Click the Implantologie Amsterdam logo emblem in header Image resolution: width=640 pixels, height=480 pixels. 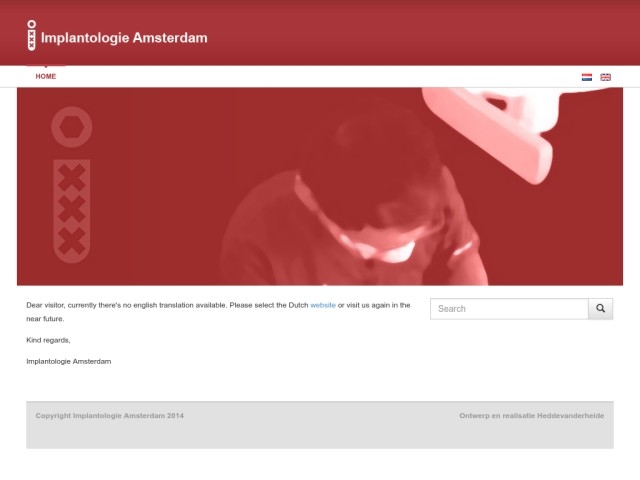[32, 36]
